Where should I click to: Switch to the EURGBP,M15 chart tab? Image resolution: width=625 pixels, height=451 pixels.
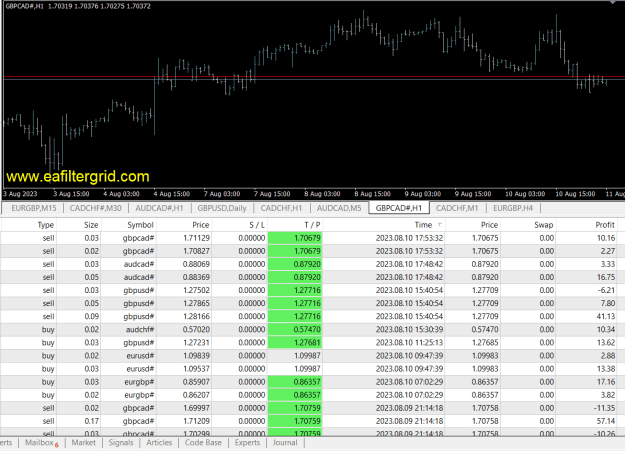(x=33, y=208)
